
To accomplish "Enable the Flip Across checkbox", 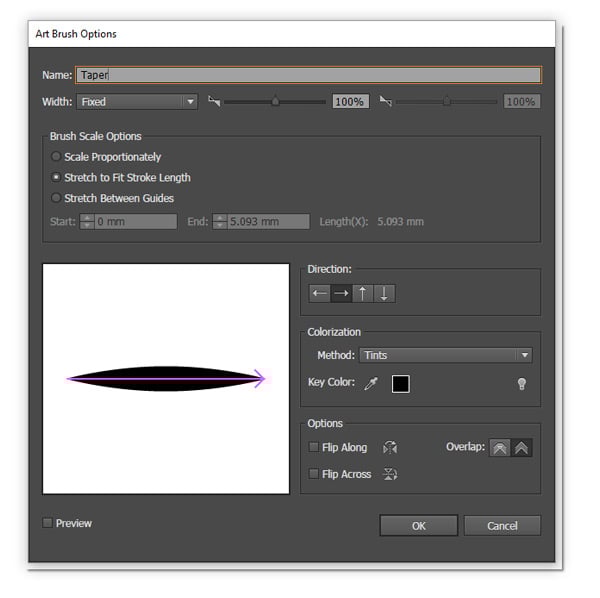I will coord(313,474).
